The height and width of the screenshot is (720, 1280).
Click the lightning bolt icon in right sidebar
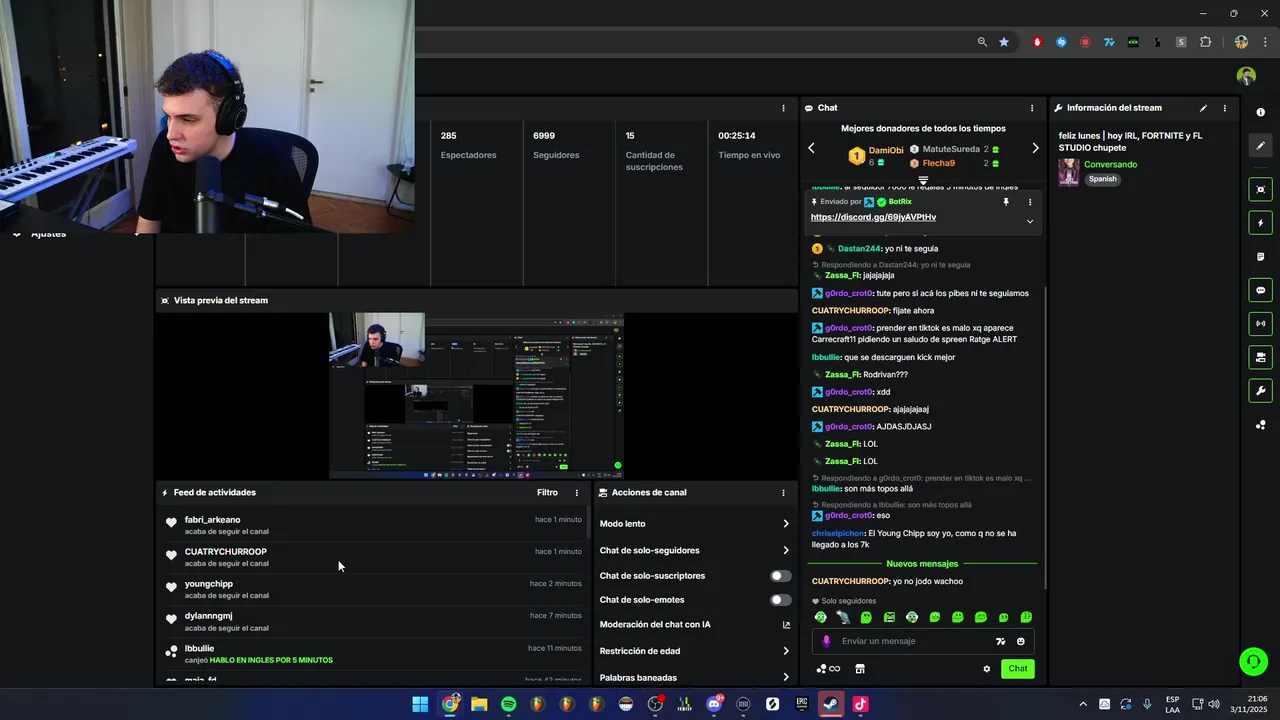tap(1260, 223)
